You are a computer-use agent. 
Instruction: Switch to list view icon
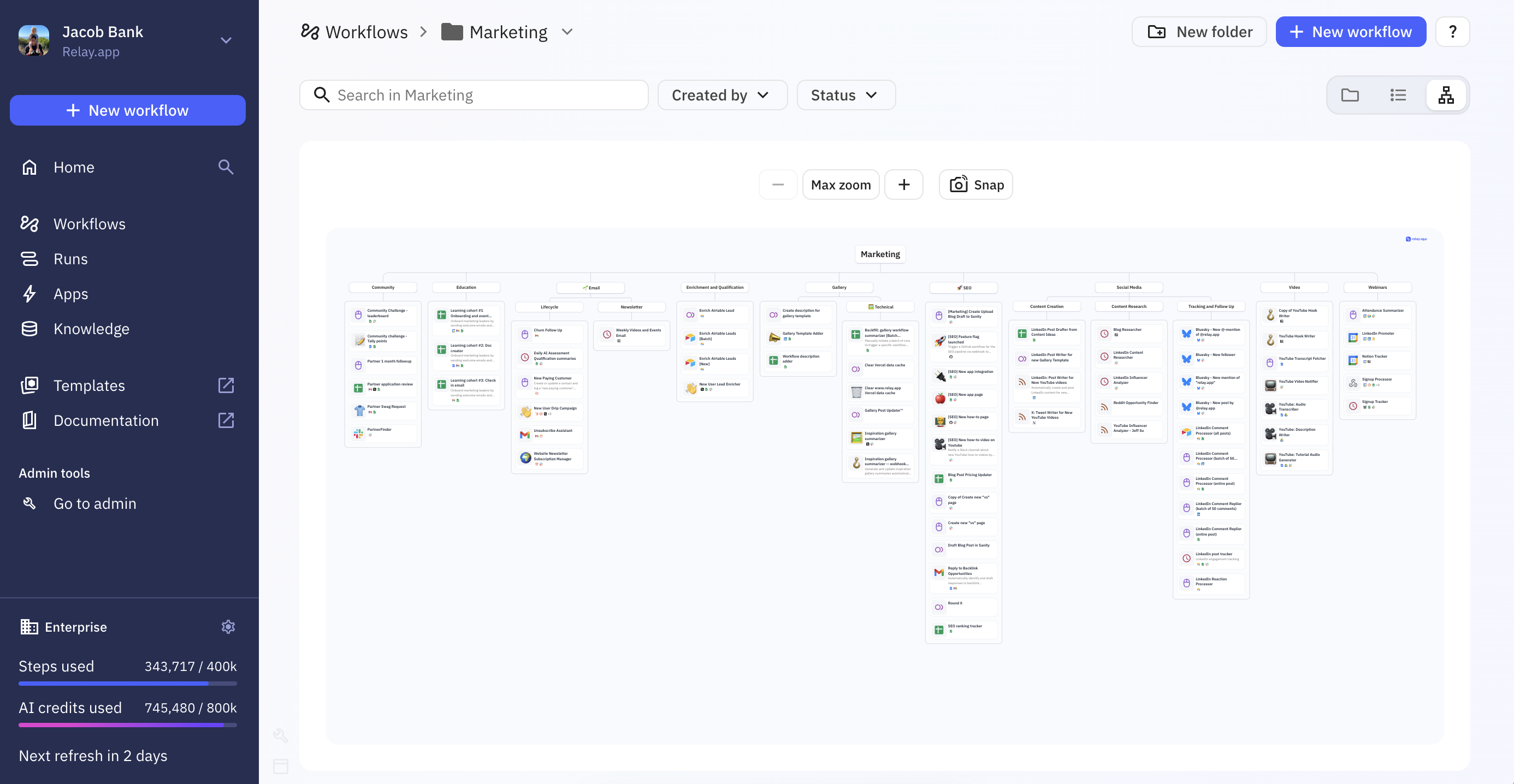pyautogui.click(x=1398, y=95)
